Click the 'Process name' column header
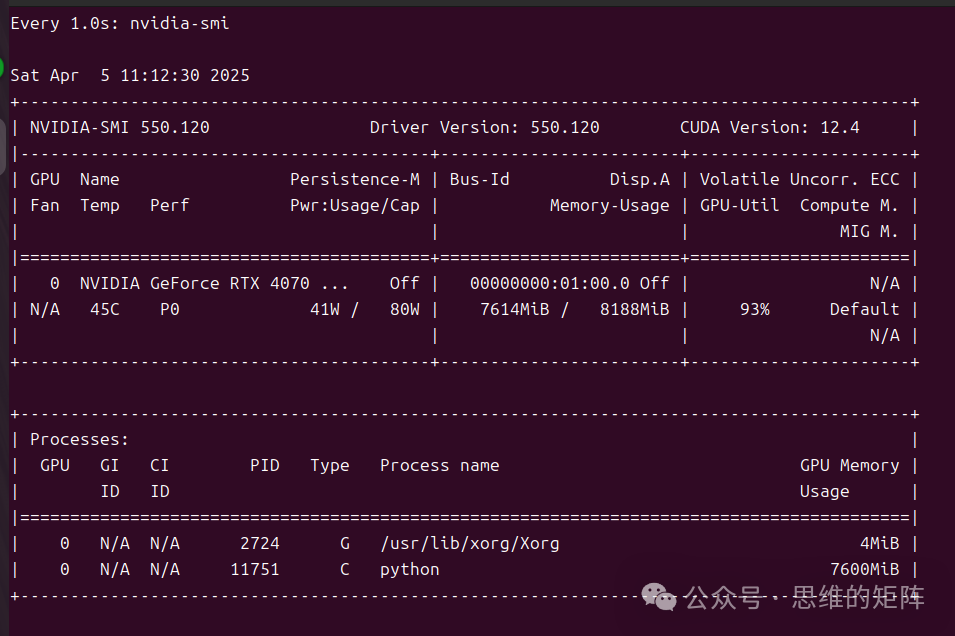This screenshot has height=636, width=955. click(x=439, y=465)
